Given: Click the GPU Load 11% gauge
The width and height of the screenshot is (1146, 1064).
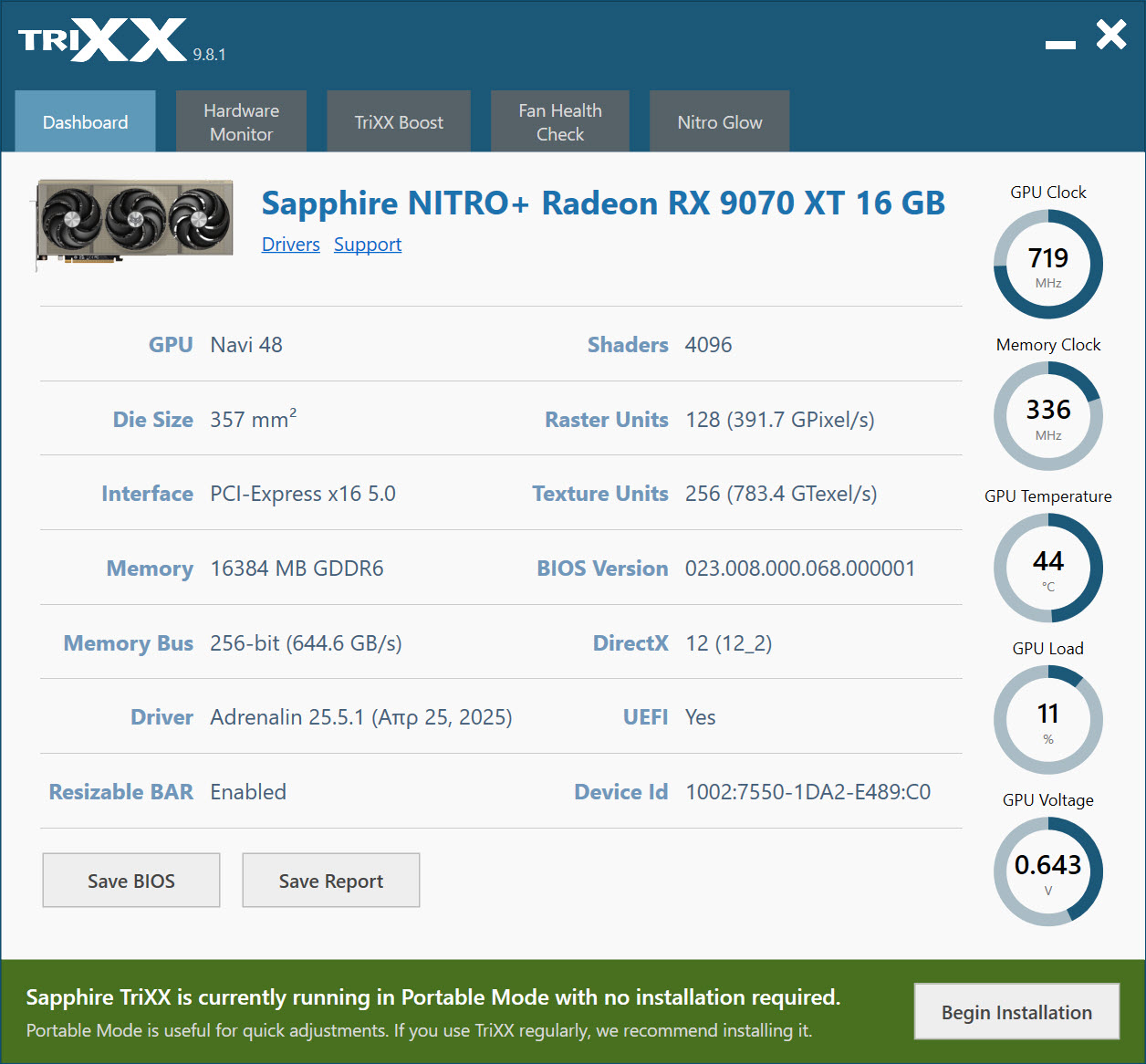Looking at the screenshot, I should click(x=1048, y=720).
